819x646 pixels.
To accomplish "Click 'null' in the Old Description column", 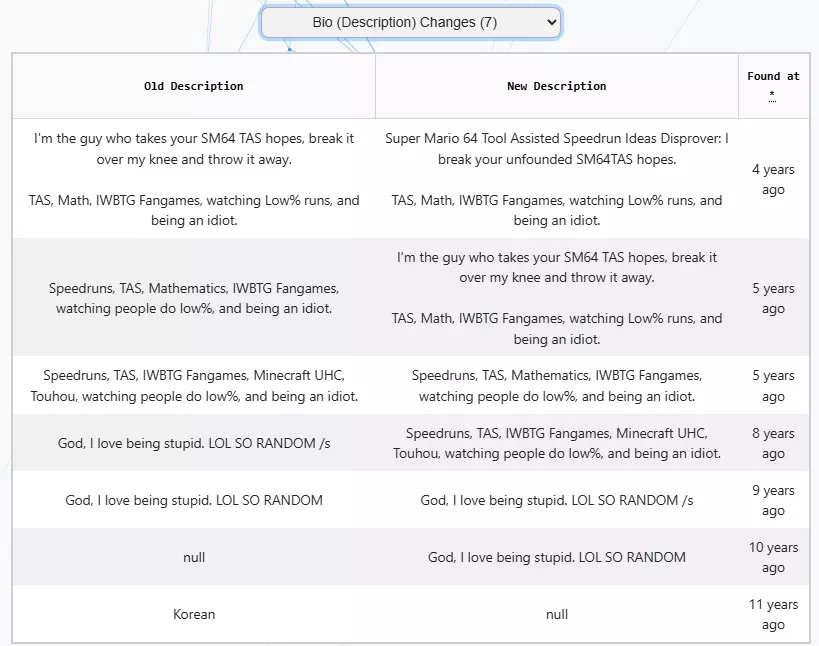I will [194, 557].
